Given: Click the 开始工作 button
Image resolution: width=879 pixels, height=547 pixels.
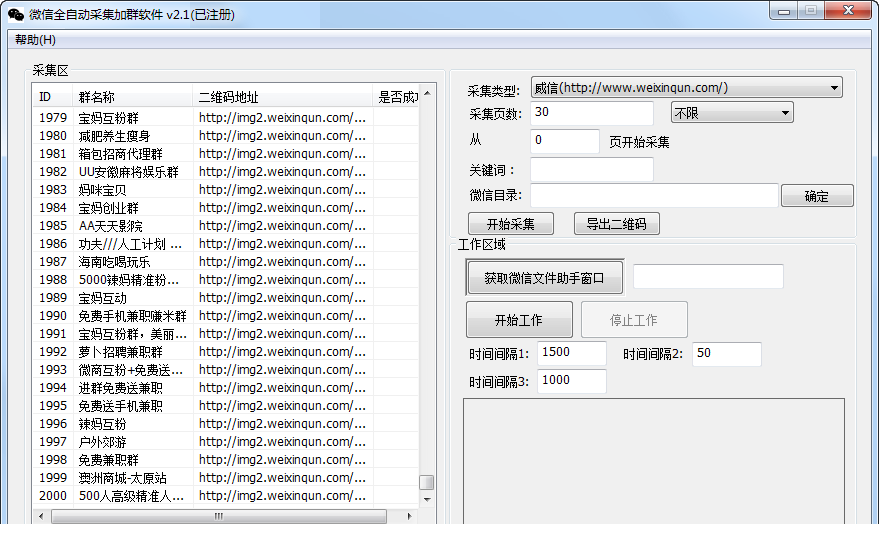Looking at the screenshot, I should tap(519, 319).
